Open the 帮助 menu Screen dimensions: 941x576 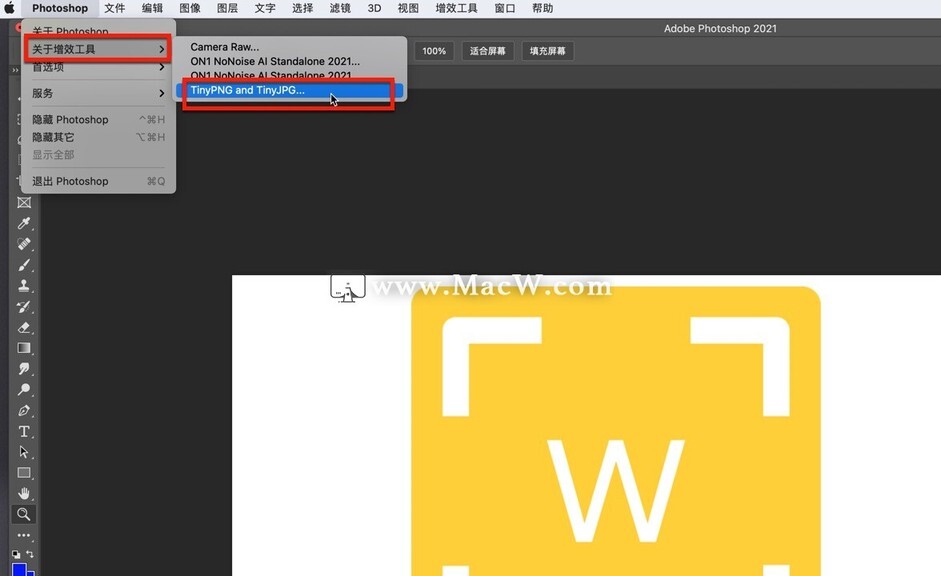pos(543,8)
